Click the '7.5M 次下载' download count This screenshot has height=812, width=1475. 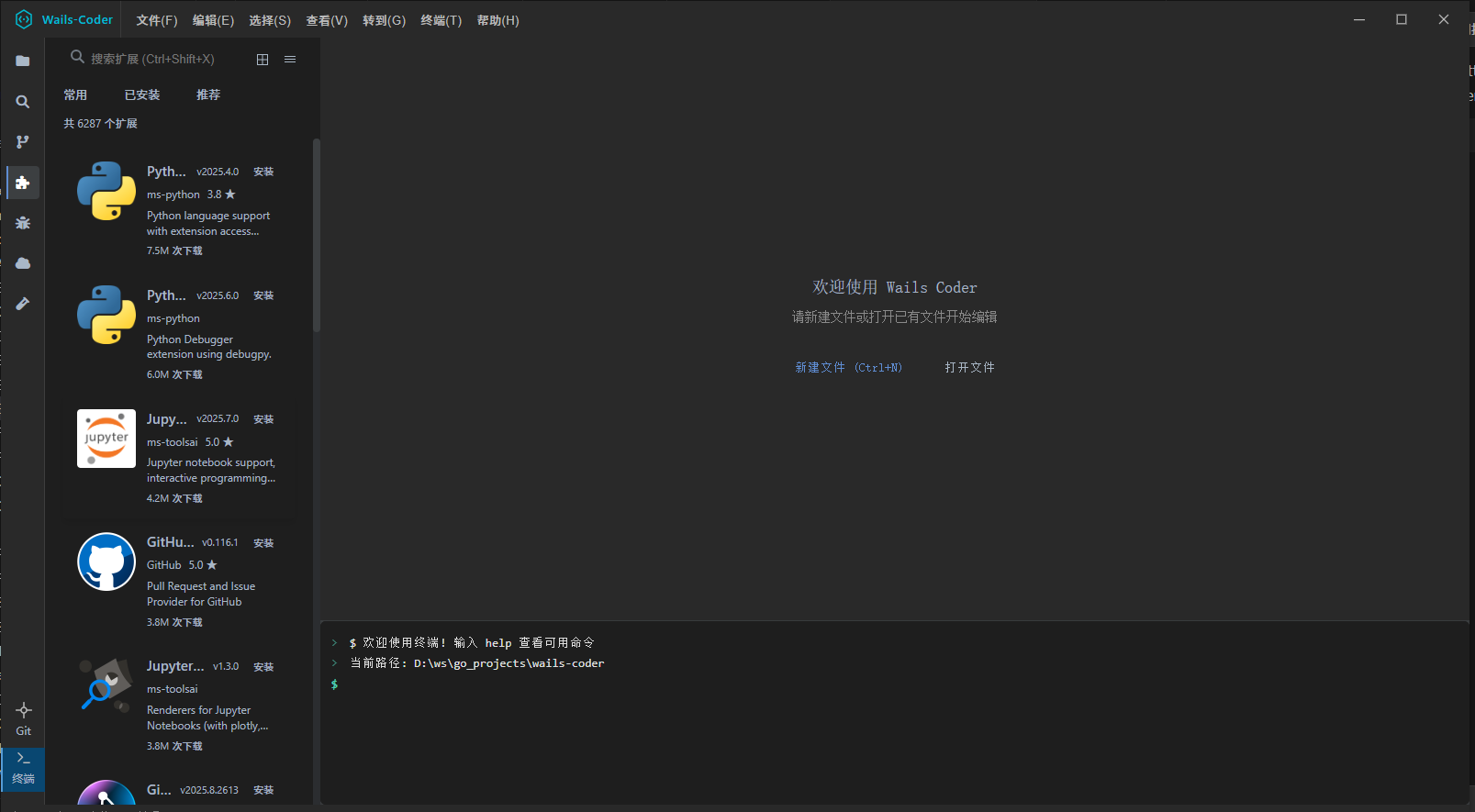click(x=174, y=250)
